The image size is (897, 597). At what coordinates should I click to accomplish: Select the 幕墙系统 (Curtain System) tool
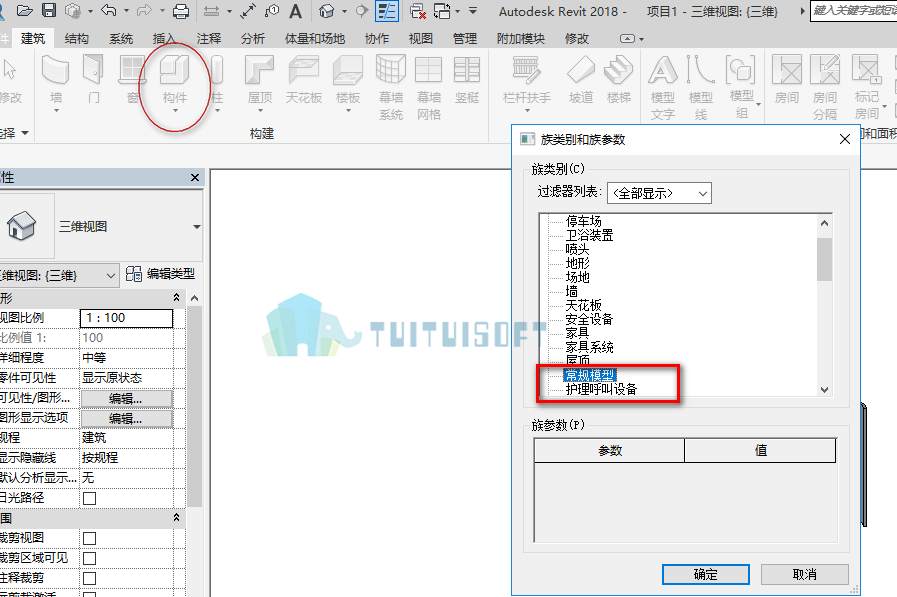tap(391, 87)
